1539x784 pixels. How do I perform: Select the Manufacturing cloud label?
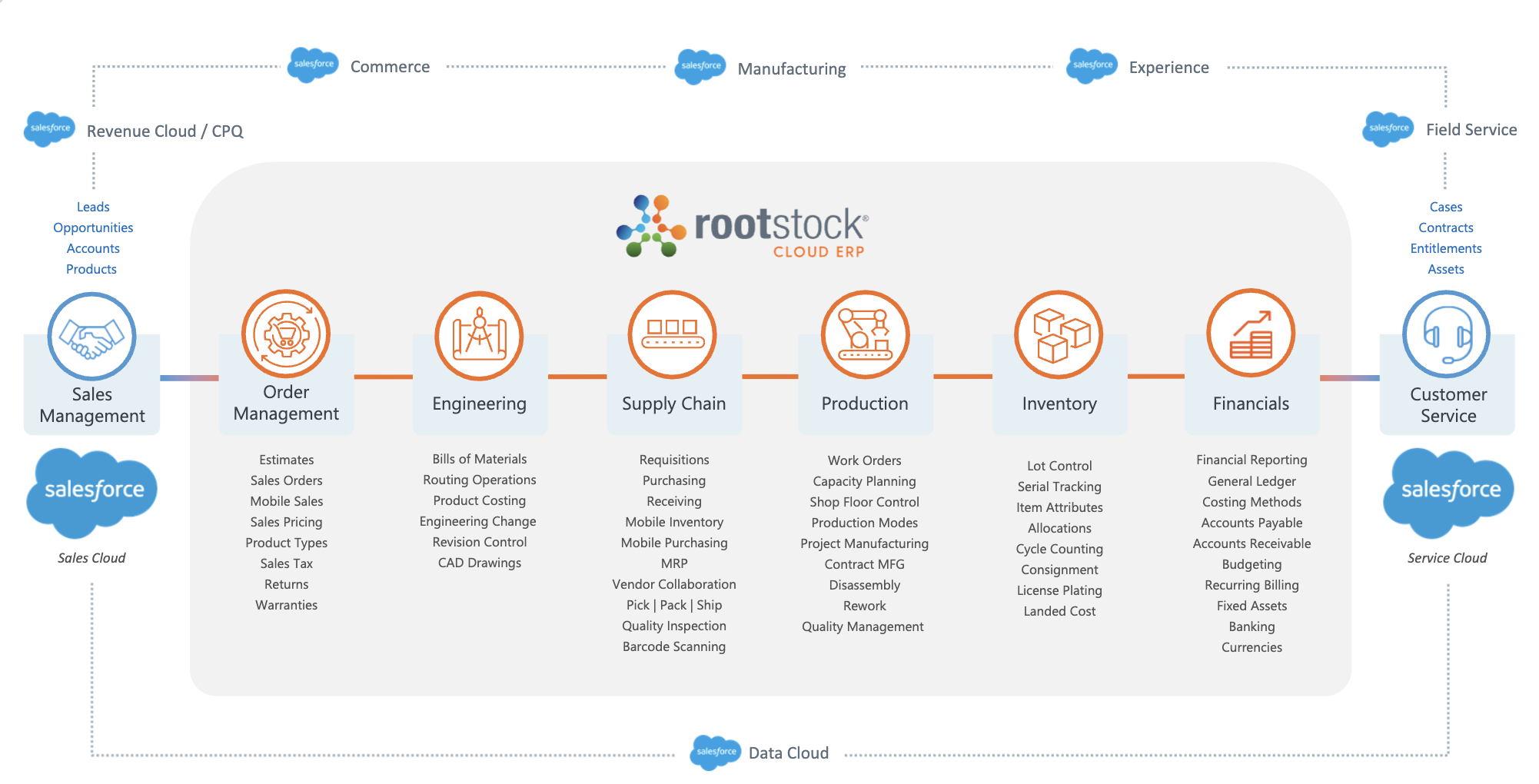coord(792,69)
